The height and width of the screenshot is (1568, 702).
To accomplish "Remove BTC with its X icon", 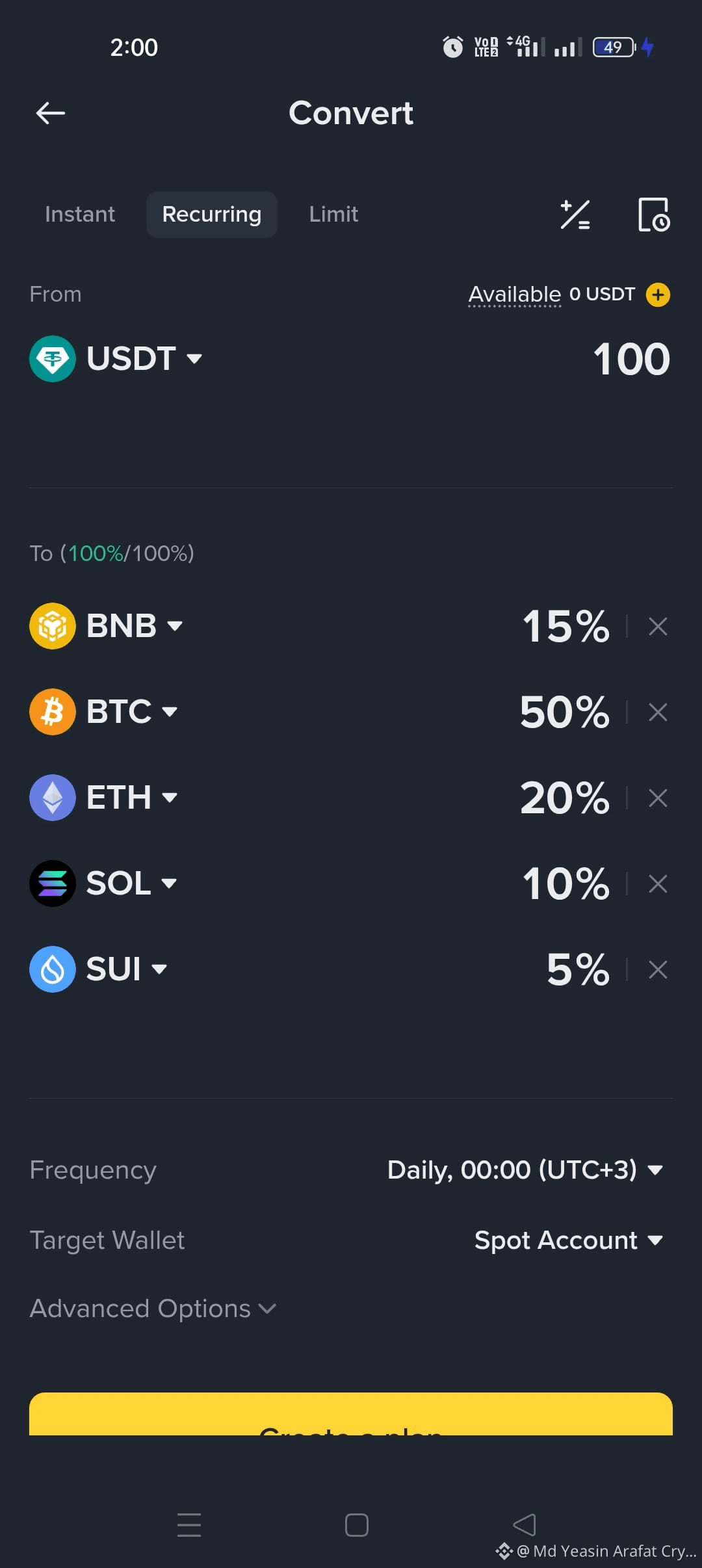I will (x=658, y=712).
